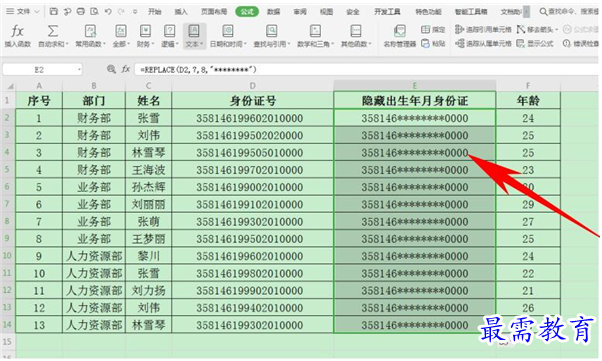Open the Logical (逻辑) functions icon

(x=169, y=31)
